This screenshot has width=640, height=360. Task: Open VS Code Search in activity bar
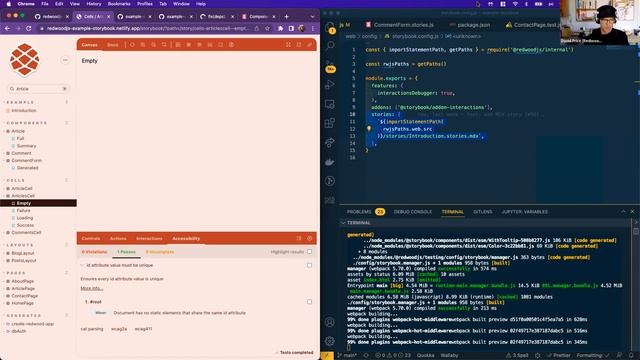click(x=330, y=45)
